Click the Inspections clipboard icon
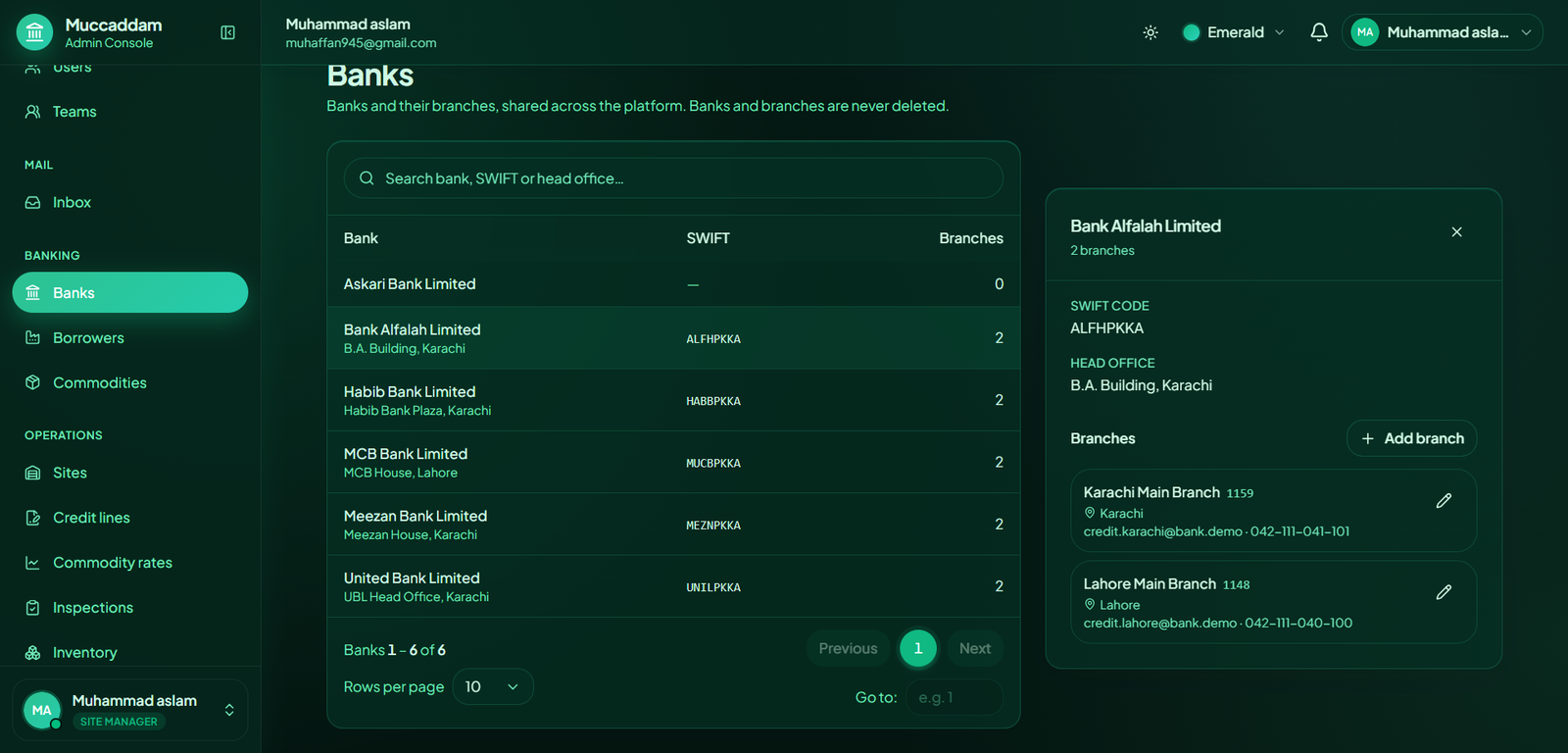The image size is (1568, 753). click(32, 608)
